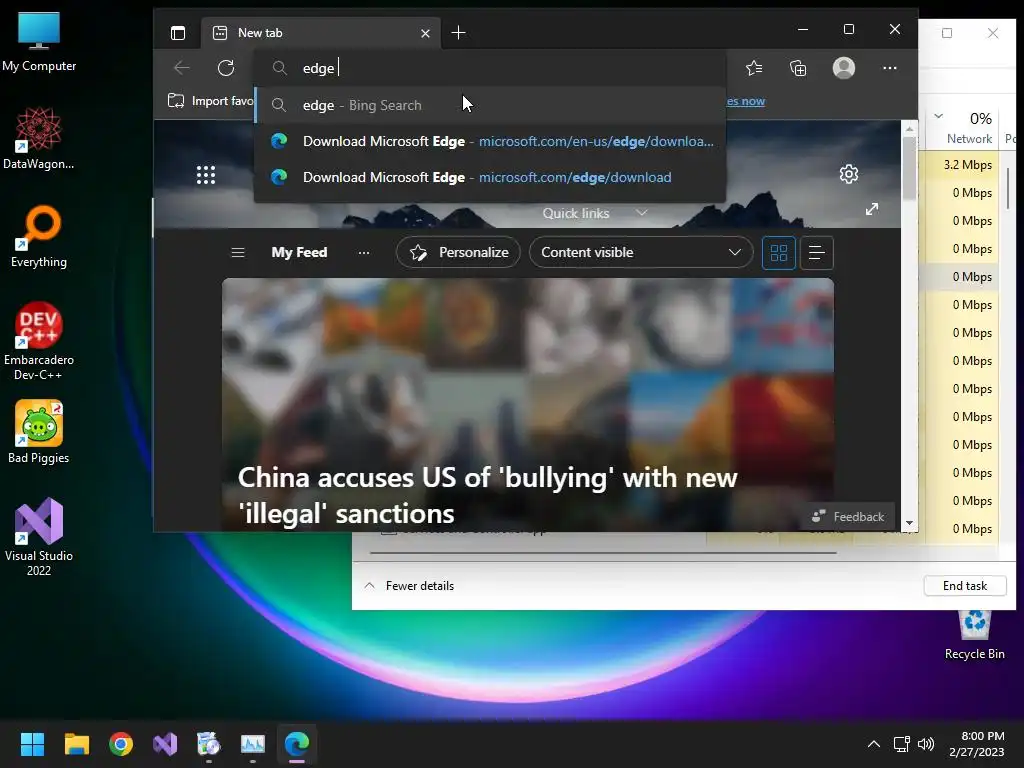
Task: Open page settings gear icon
Action: tap(849, 174)
